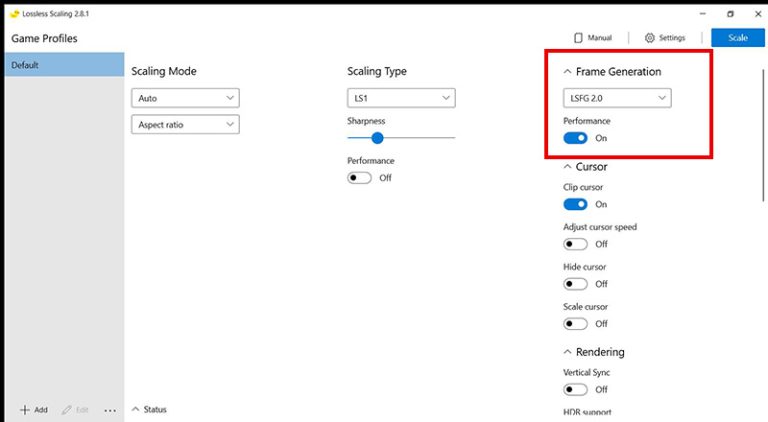Enable Vertical Sync toggle
Viewport: 768px width, 422px height.
(575, 389)
